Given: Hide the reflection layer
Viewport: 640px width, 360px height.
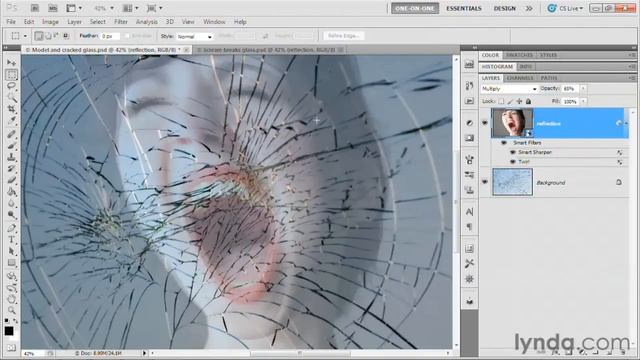Looking at the screenshot, I should (485, 123).
